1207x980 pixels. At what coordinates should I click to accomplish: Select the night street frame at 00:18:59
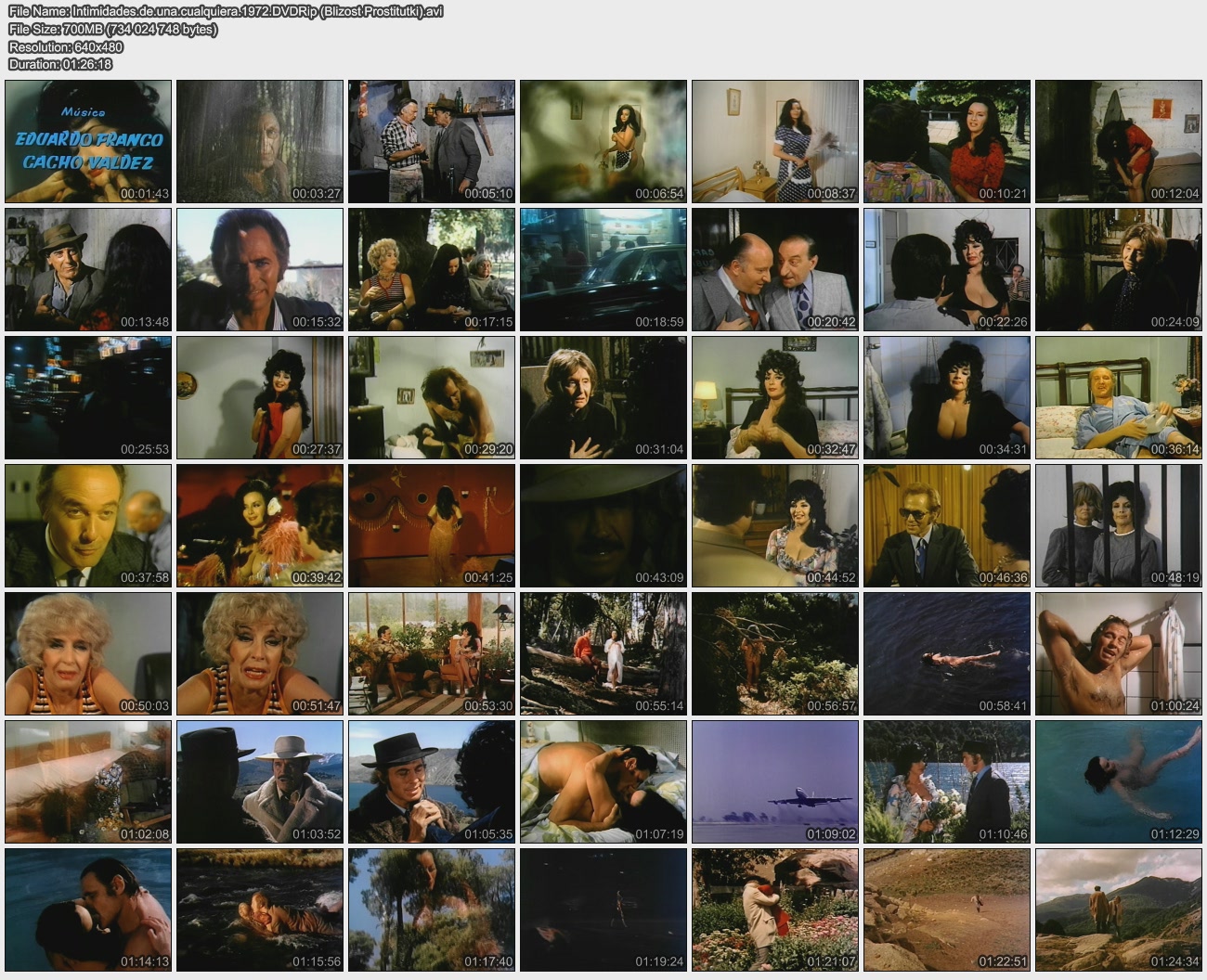tap(603, 269)
